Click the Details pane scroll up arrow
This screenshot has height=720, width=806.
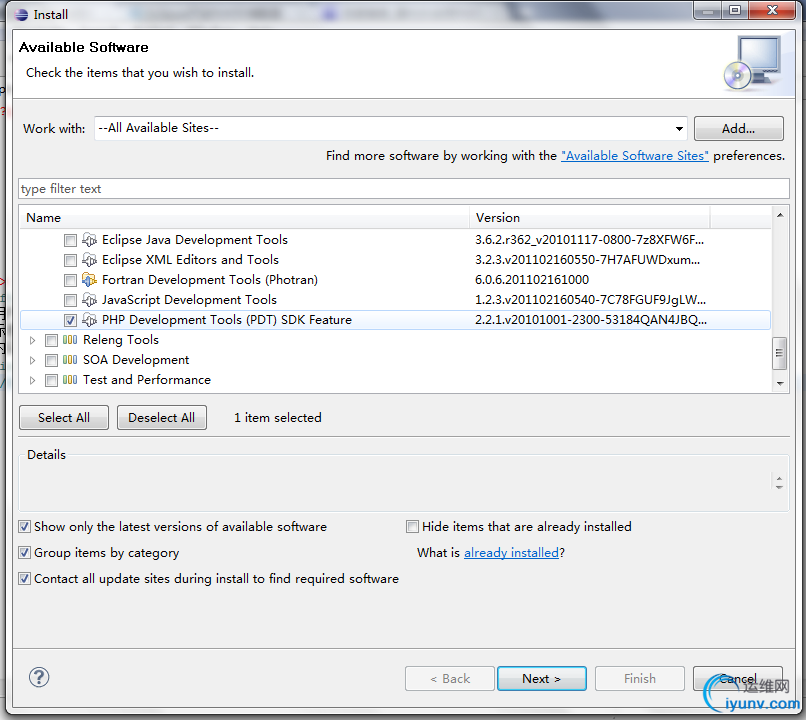[779, 478]
